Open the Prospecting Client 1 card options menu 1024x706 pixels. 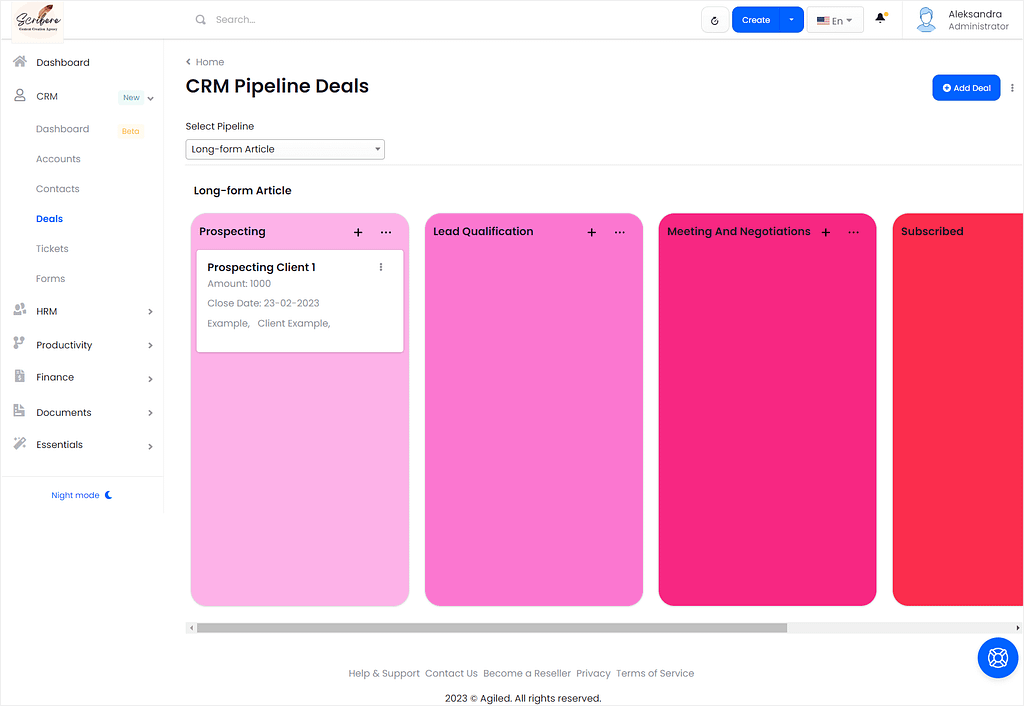coord(381,267)
